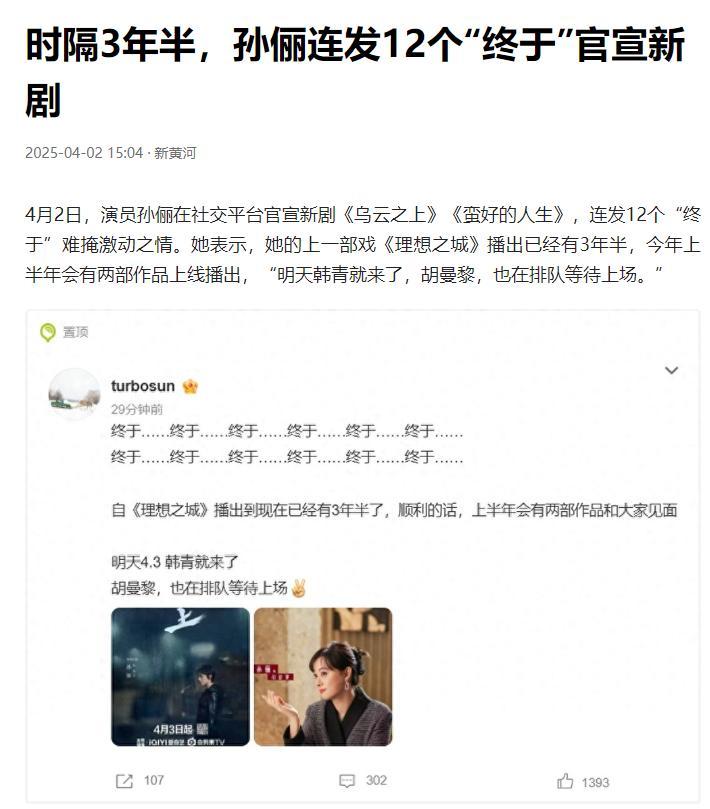Click the 1393 like count
Screen dimensions: 710x809
tap(595, 783)
